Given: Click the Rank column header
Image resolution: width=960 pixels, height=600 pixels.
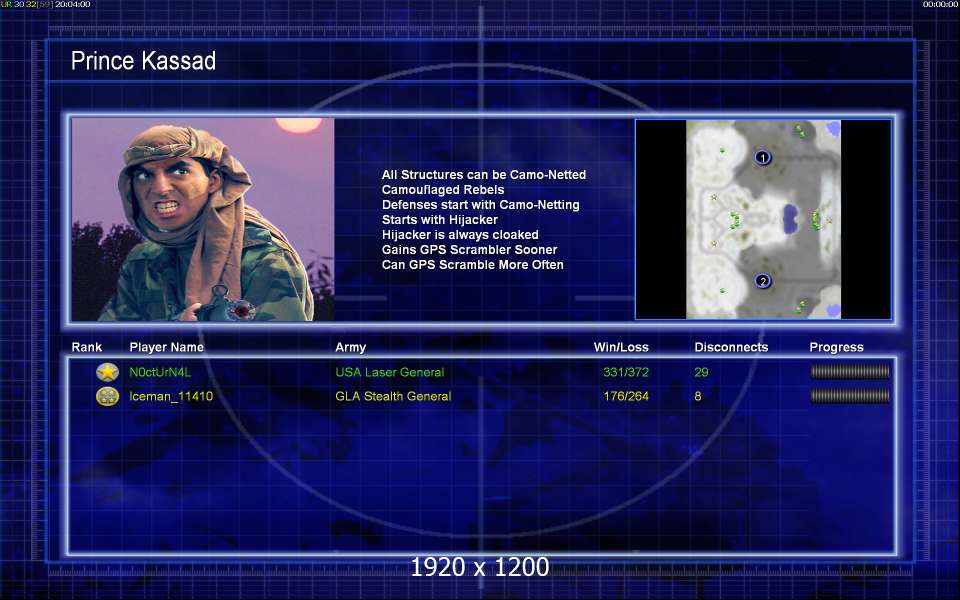Looking at the screenshot, I should (x=86, y=347).
